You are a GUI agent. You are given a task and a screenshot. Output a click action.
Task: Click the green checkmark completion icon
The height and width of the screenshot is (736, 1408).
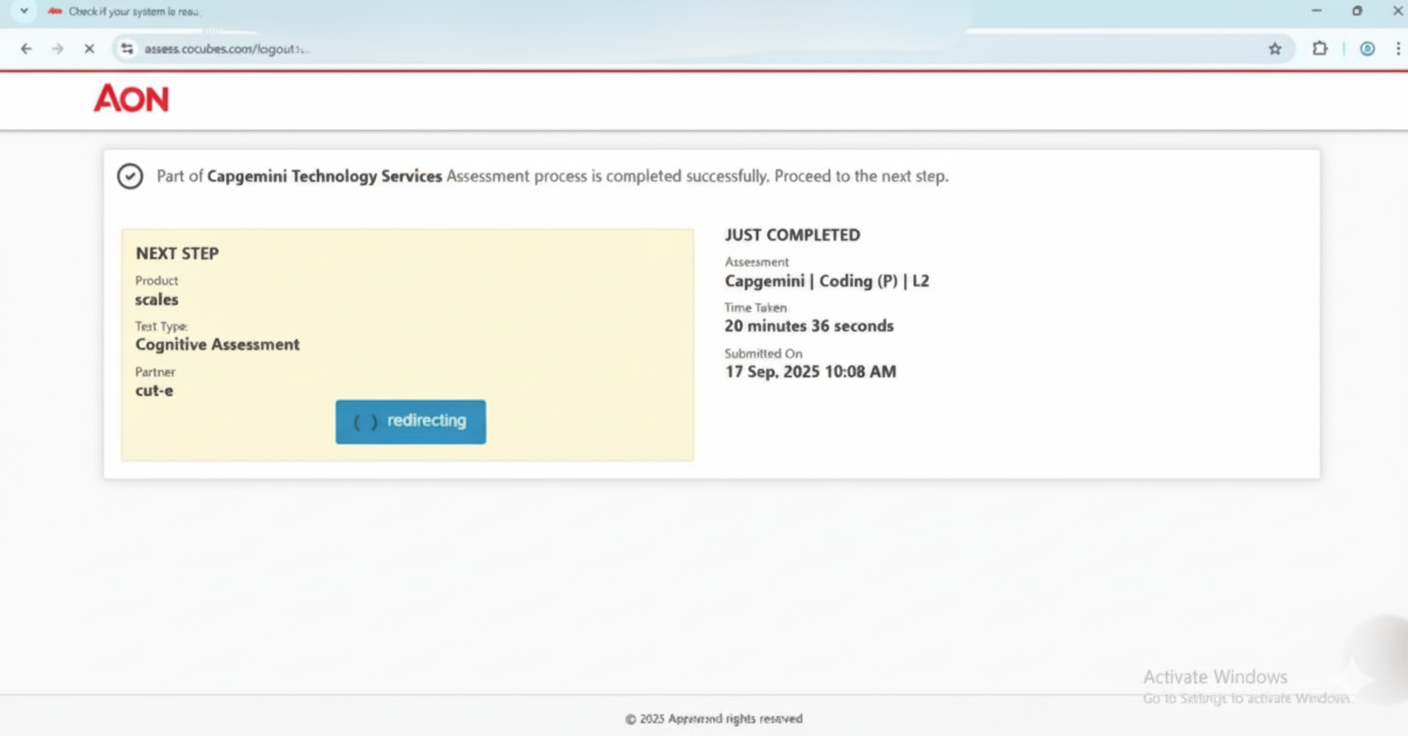tap(130, 175)
